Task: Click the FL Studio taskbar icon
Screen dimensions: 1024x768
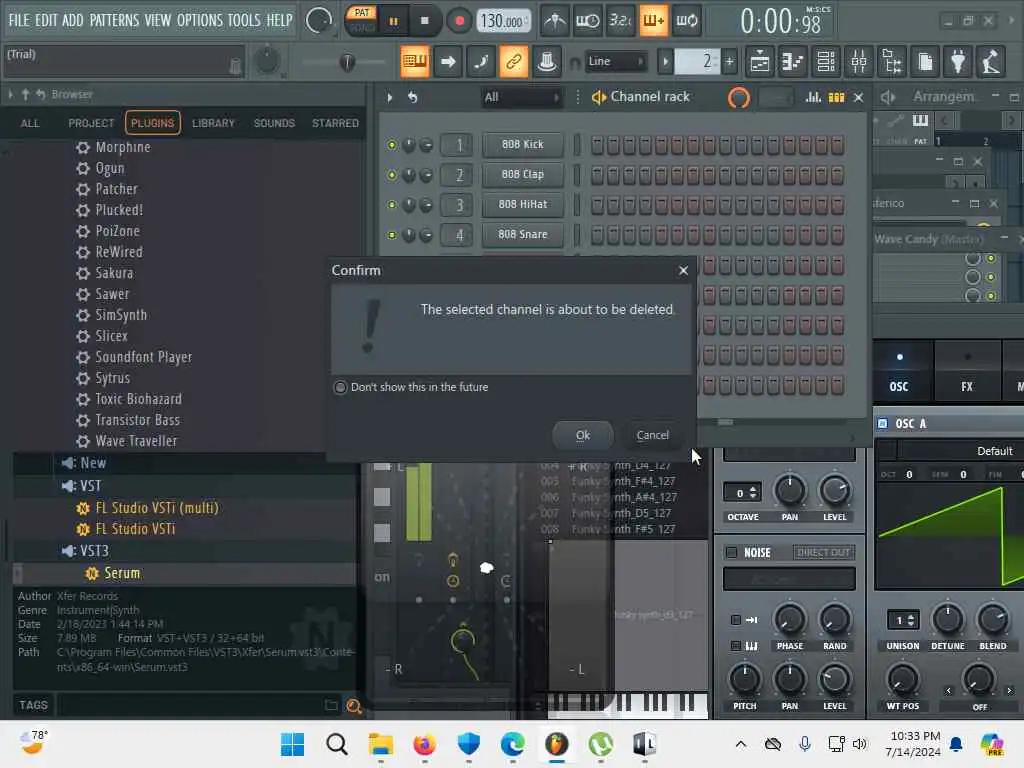Action: pos(556,744)
